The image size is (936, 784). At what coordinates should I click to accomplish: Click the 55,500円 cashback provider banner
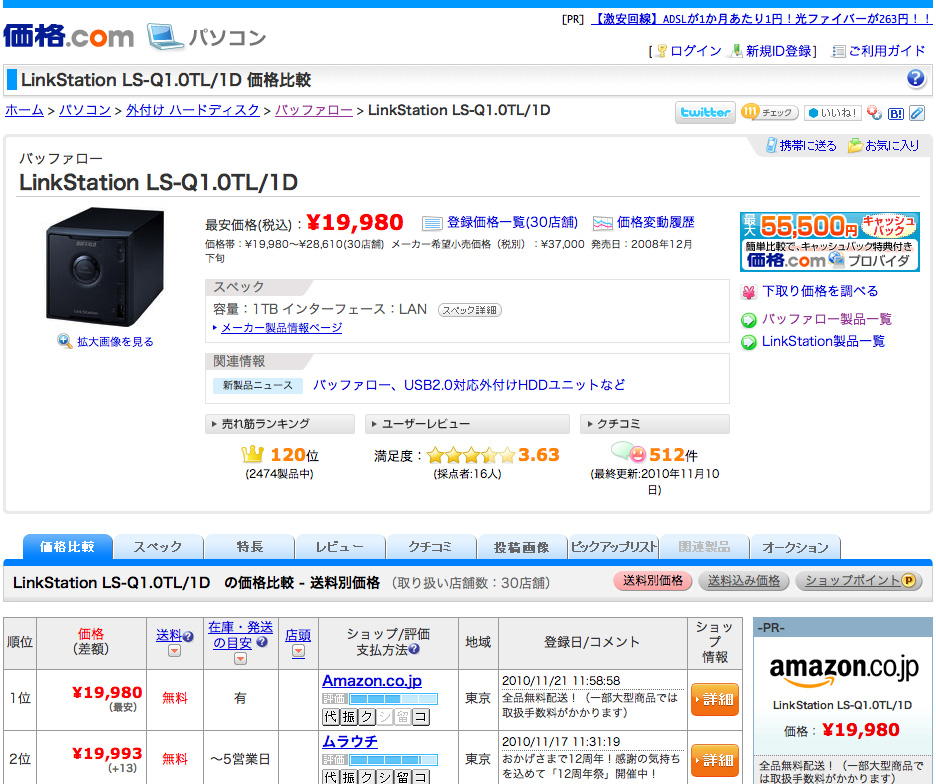(830, 242)
